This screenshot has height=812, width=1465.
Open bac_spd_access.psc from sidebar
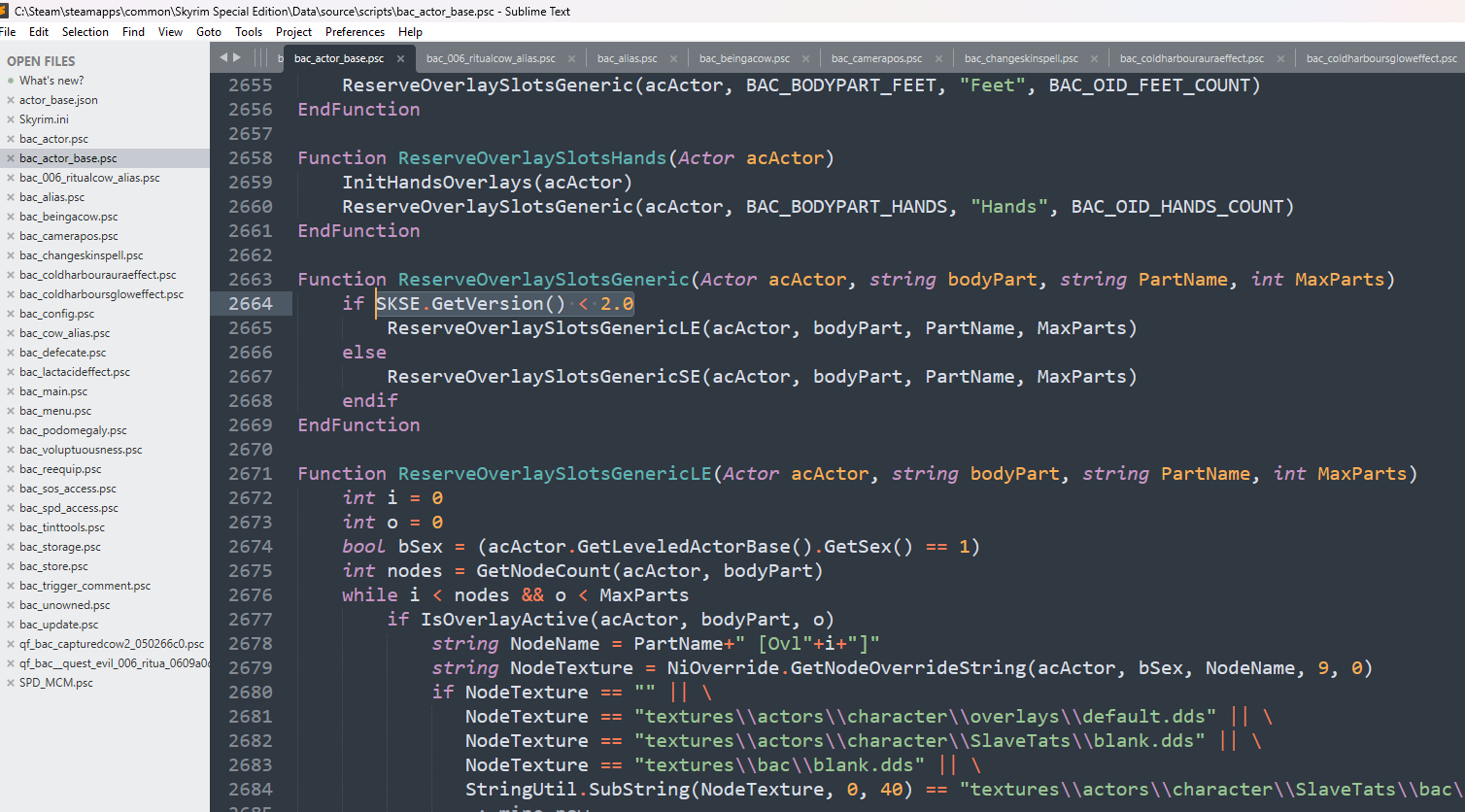click(x=69, y=508)
